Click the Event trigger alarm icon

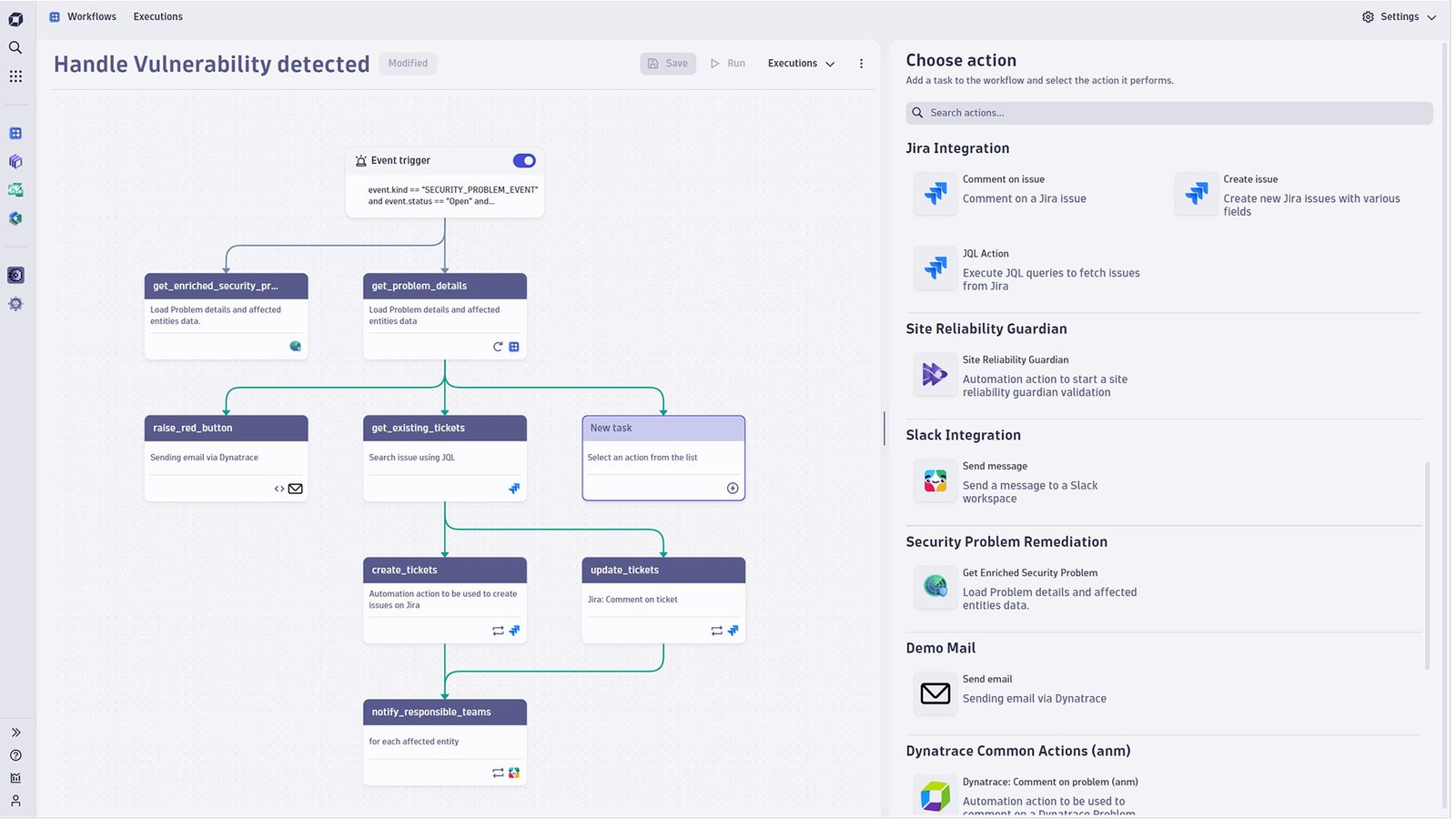pyautogui.click(x=361, y=161)
